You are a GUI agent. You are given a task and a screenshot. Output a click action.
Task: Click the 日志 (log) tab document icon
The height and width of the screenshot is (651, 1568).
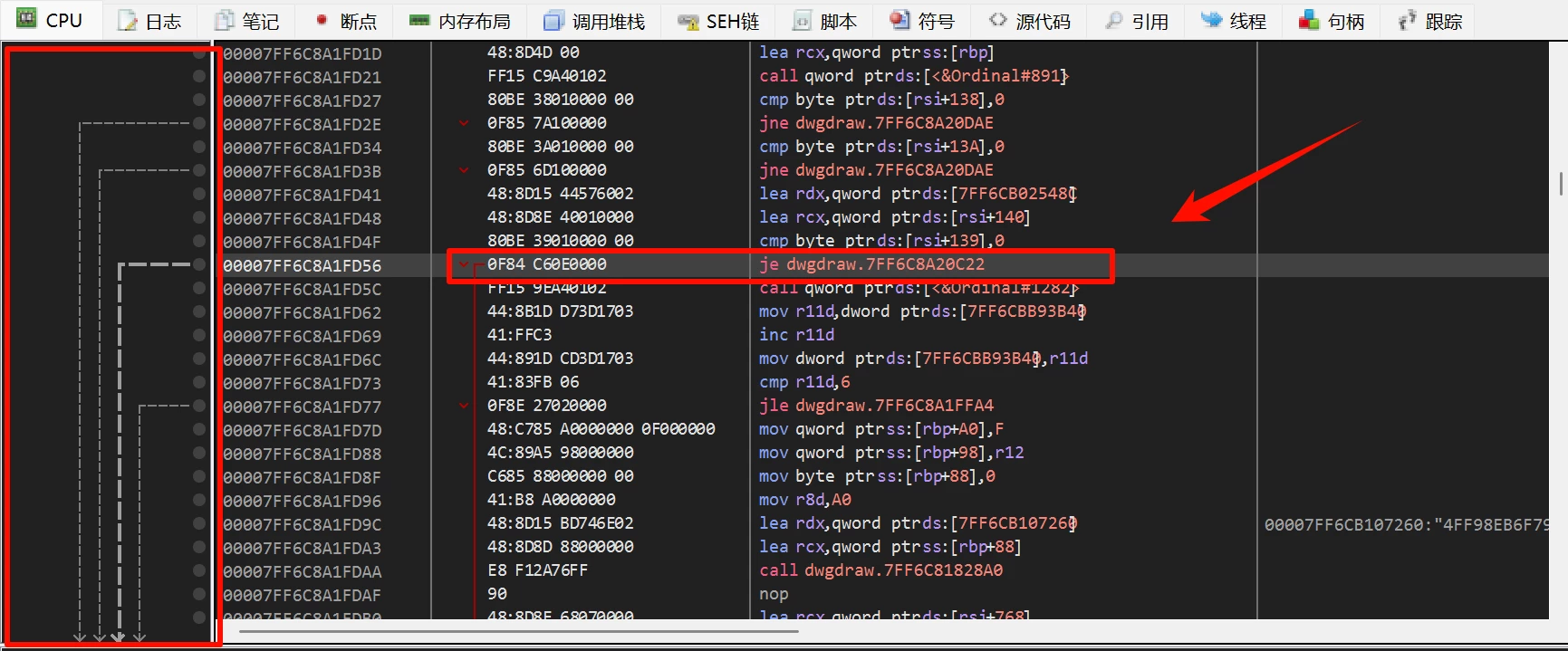tap(128, 21)
